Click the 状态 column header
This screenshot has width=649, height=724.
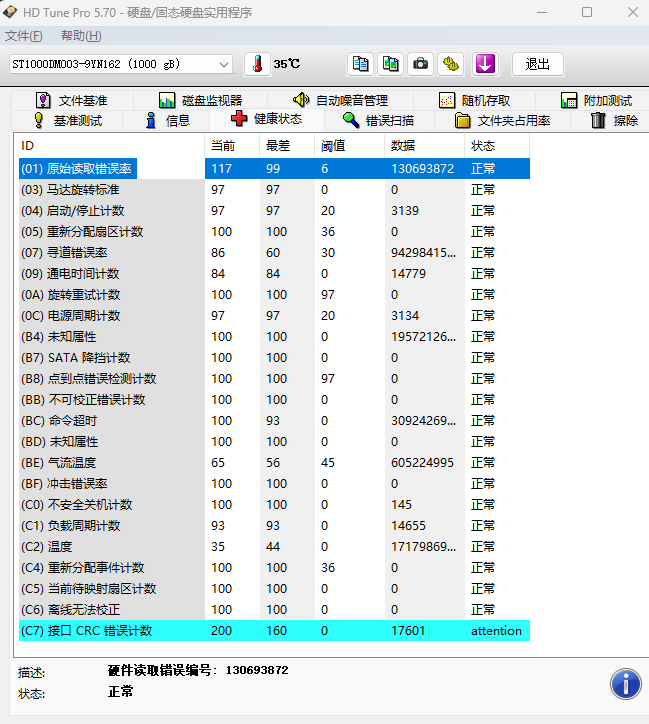click(x=497, y=146)
